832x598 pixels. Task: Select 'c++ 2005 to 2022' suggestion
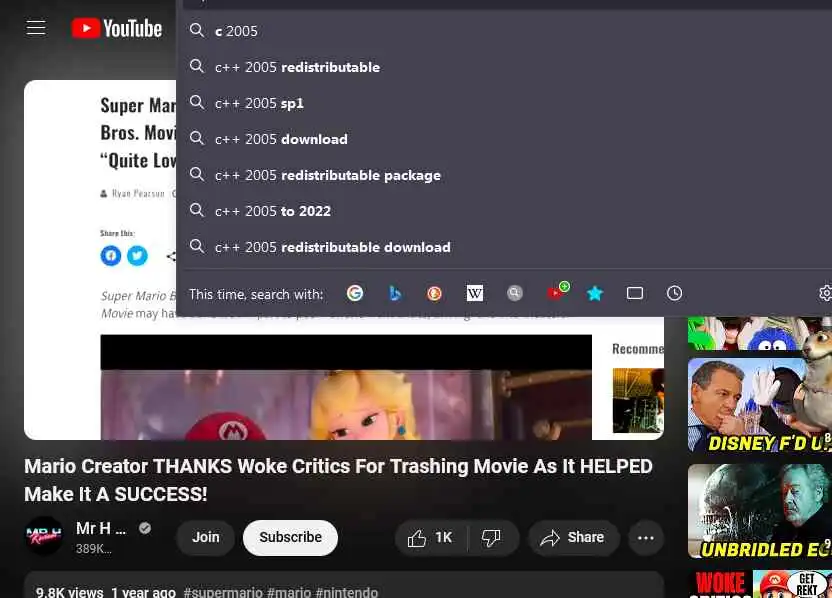click(504, 211)
